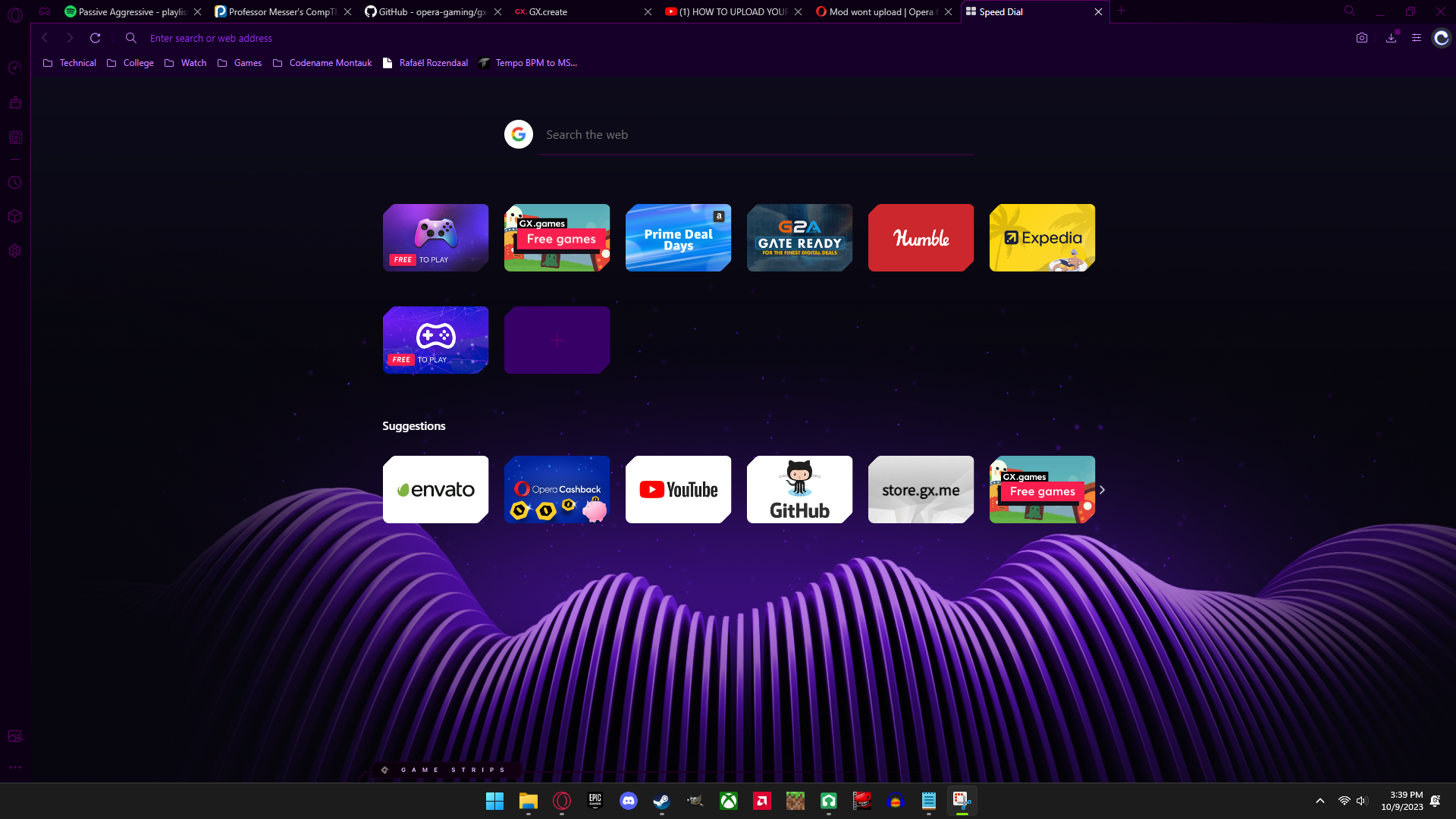Launch Discord from the Windows taskbar
Screen dimensions: 1456x819
point(628,801)
